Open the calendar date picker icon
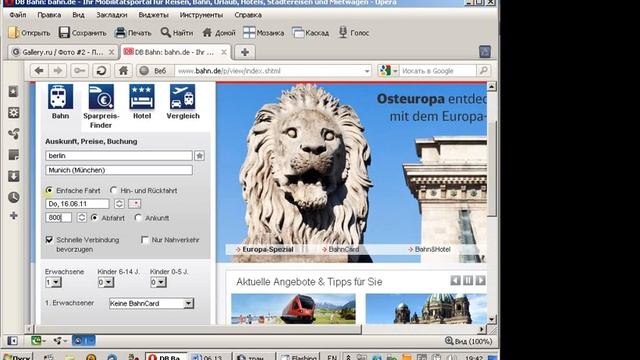The height and width of the screenshot is (360, 640). point(135,203)
